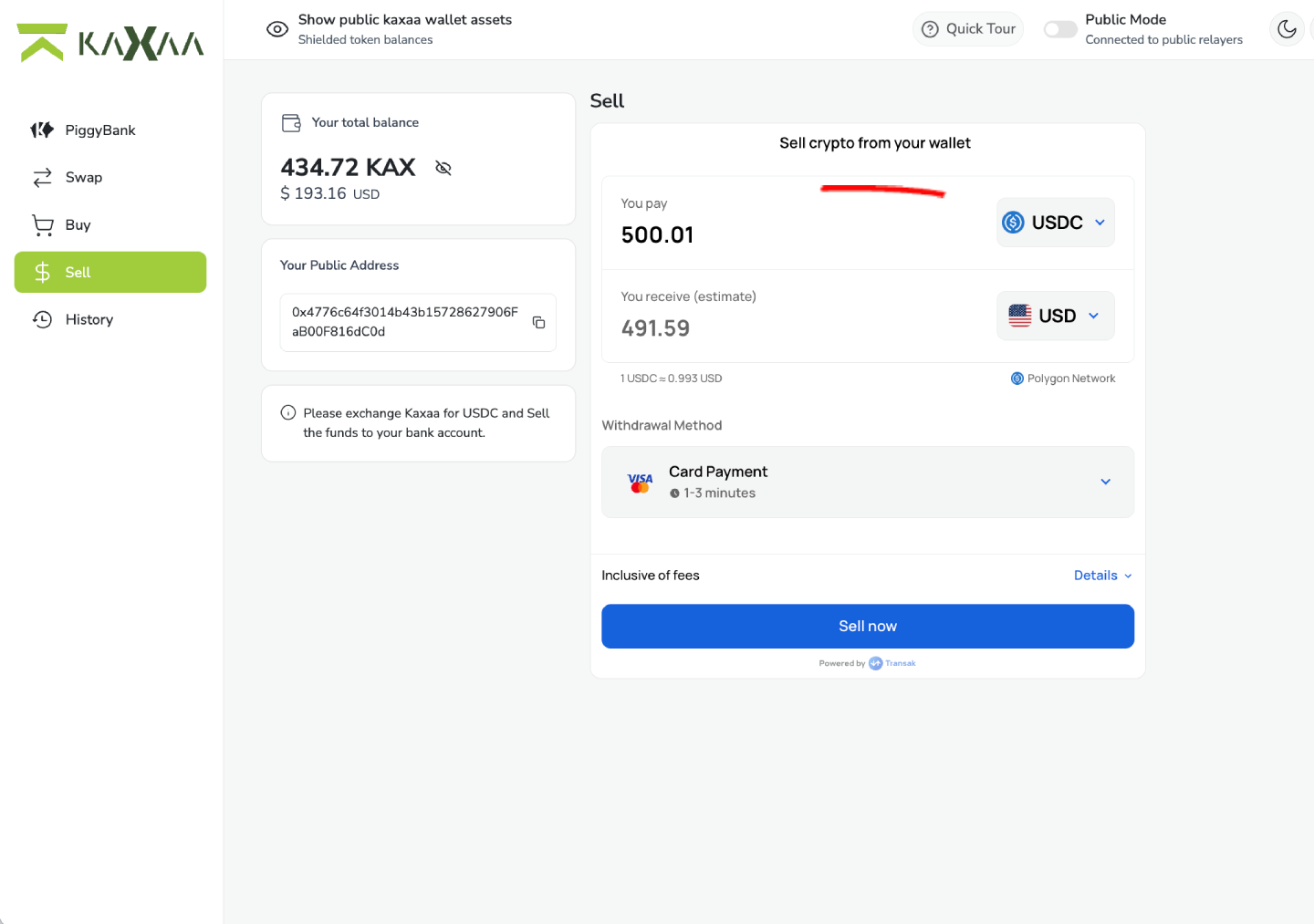Click the Transak logo under Sell now

pyautogui.click(x=892, y=663)
